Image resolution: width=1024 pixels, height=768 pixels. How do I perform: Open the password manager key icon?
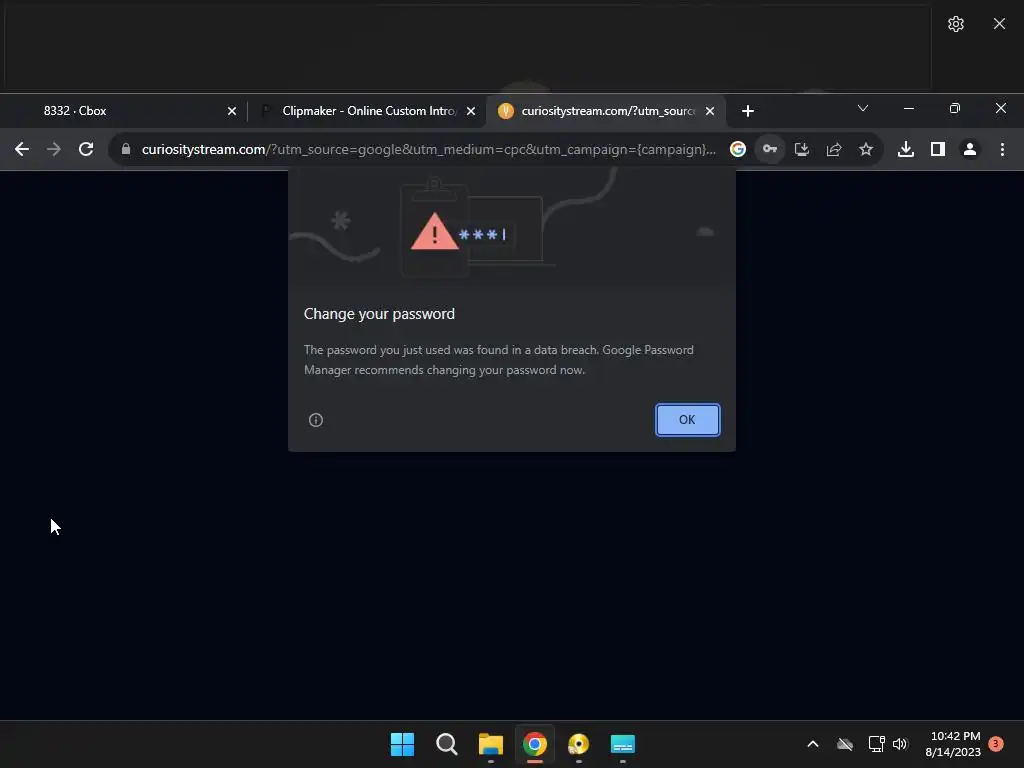click(770, 149)
